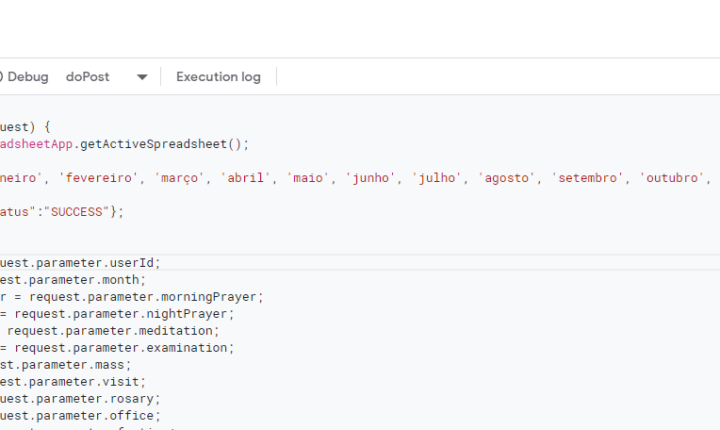Click the request.parameter.month line
Viewport: 720px width, 430px height.
coord(73,280)
